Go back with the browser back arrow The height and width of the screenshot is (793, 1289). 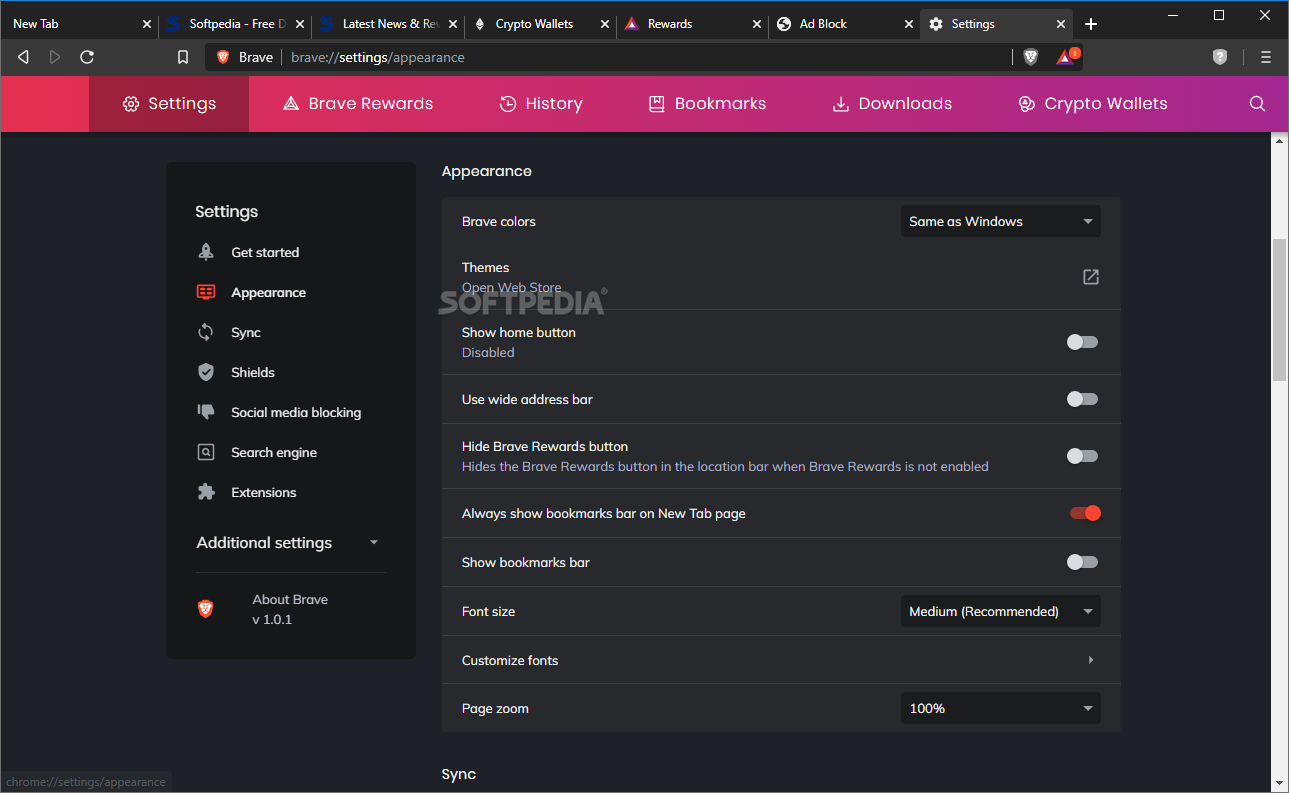pos(23,57)
